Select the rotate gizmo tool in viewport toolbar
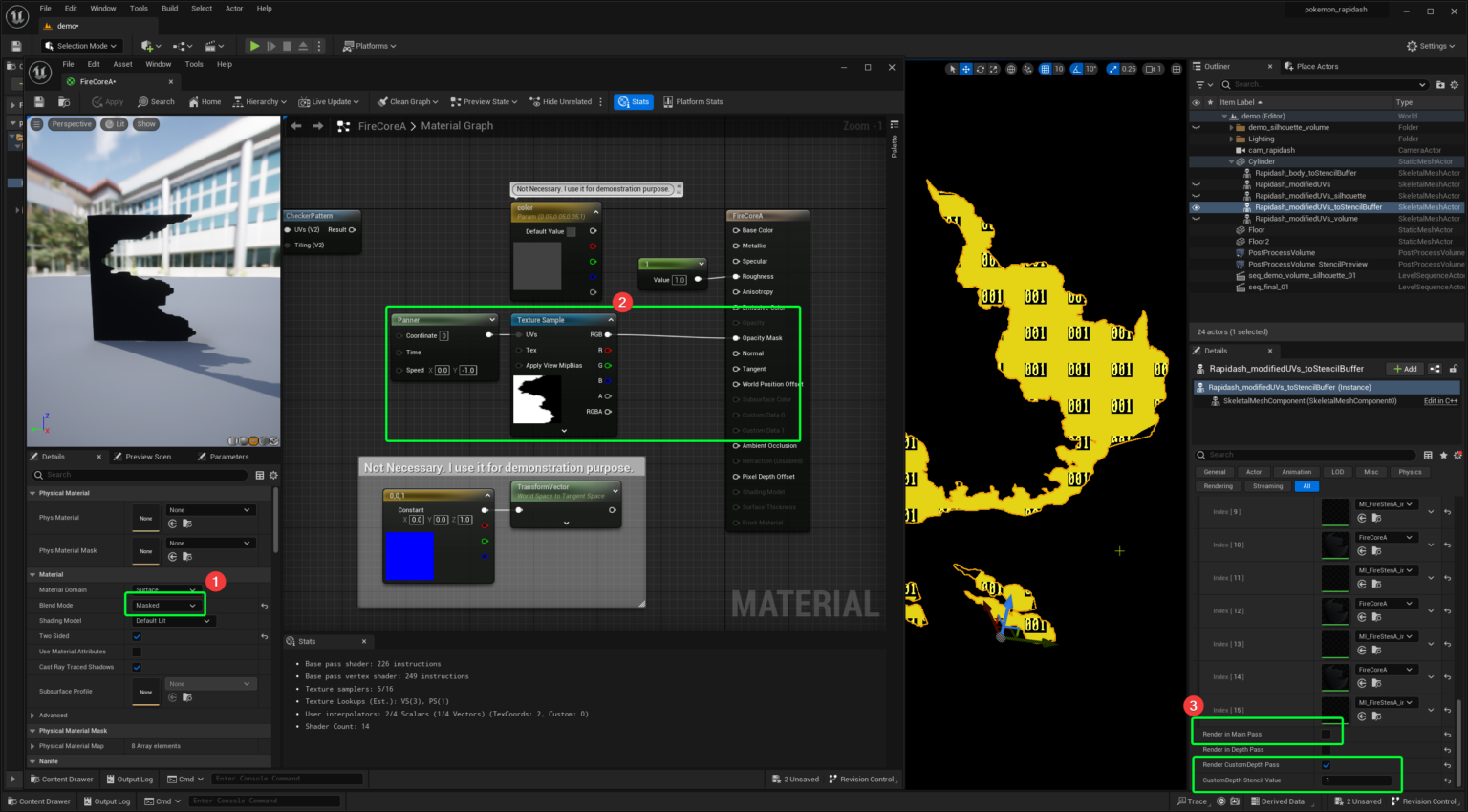The height and width of the screenshot is (812, 1468). [x=980, y=69]
